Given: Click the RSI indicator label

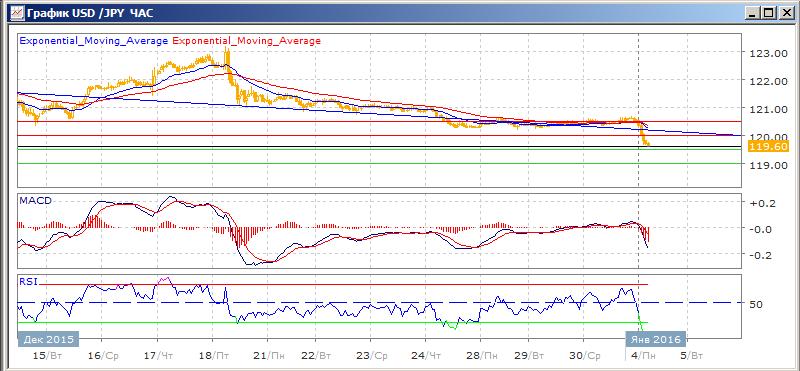Looking at the screenshot, I should click(28, 281).
